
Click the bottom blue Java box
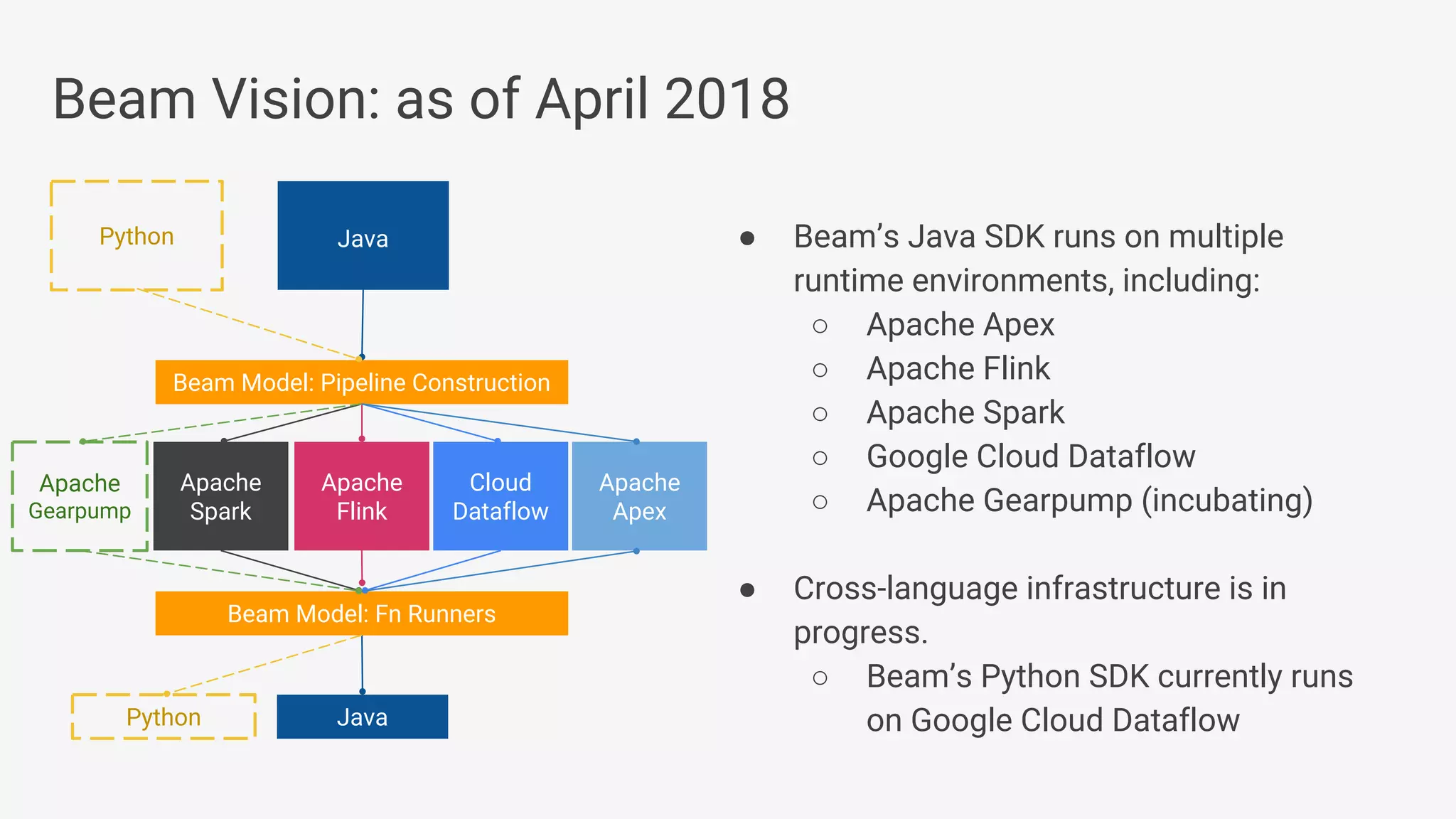(363, 717)
